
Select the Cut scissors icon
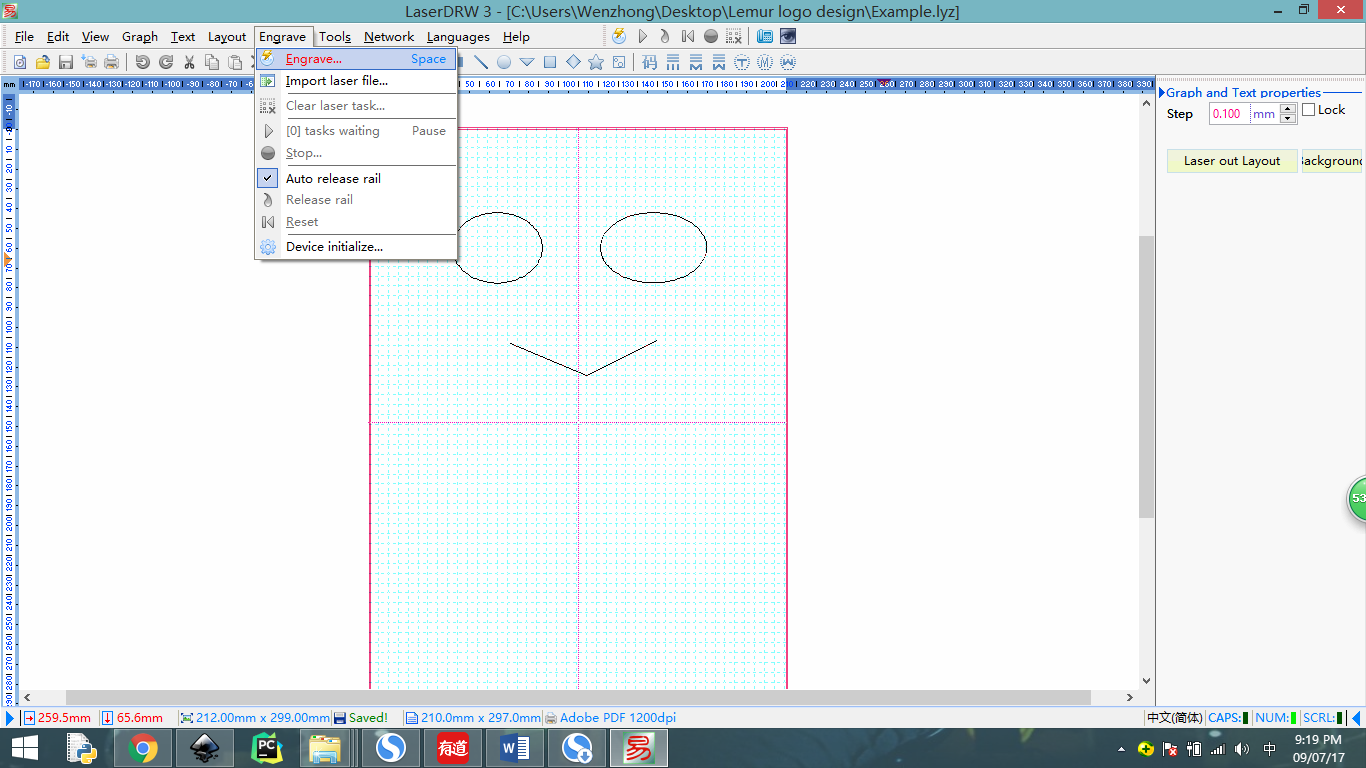click(188, 62)
